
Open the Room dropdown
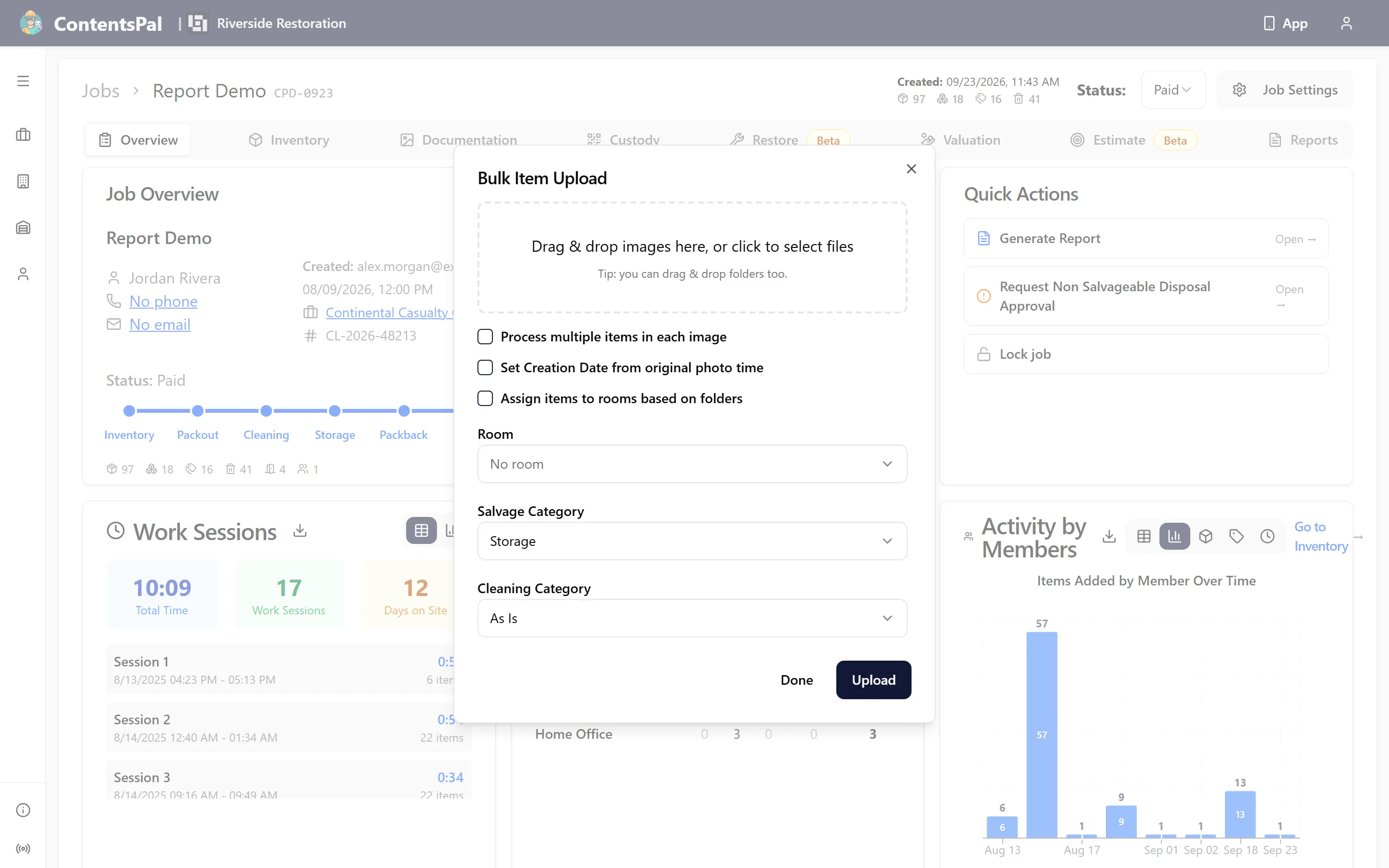692,464
